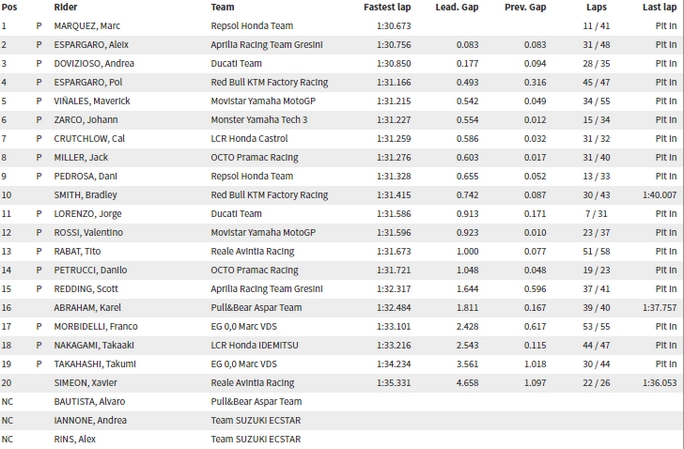Screen dimensions: 684x449
Task: Open rider MARQUEZ, Marc
Action: pos(87,26)
